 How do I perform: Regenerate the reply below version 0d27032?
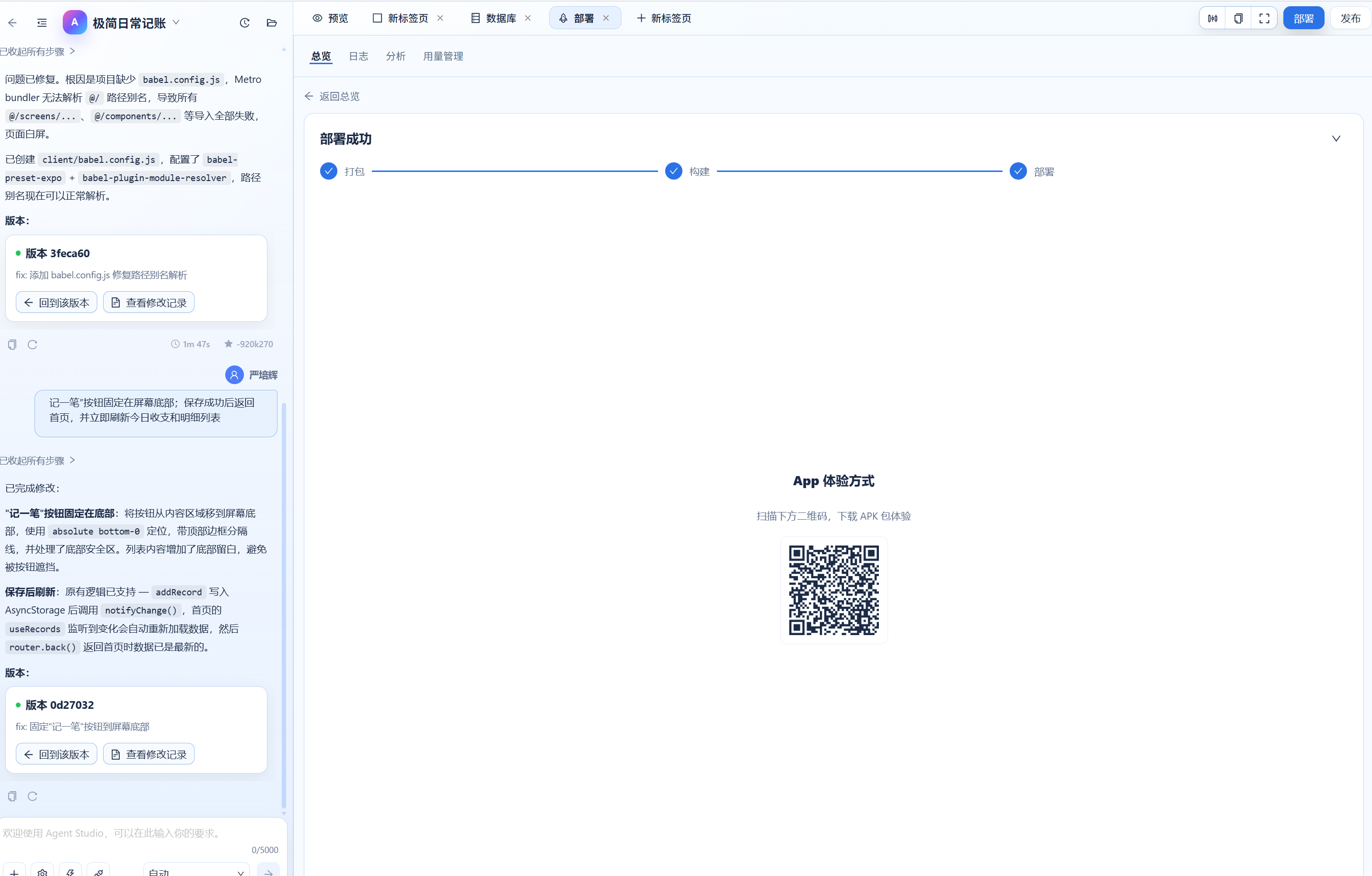pos(33,796)
